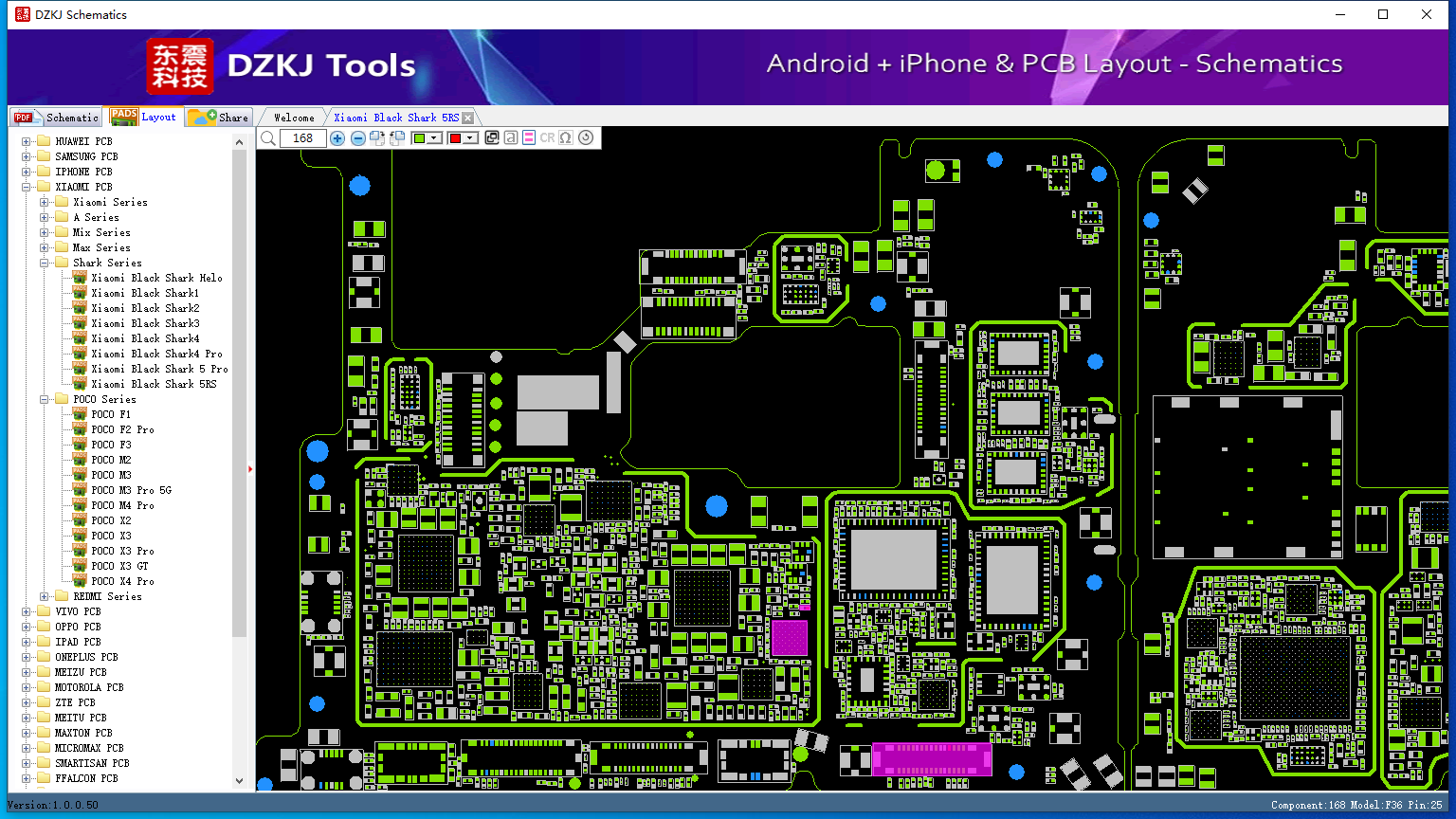Open the red color dropdown arrow
The height and width of the screenshot is (819, 1456).
(x=470, y=138)
